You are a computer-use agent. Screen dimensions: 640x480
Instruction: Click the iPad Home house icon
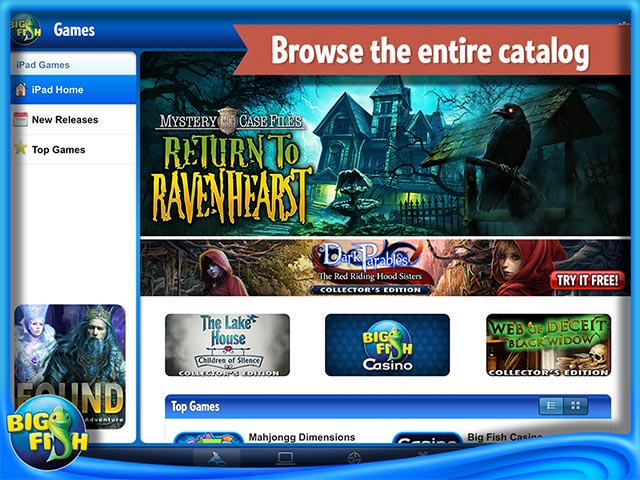(19, 90)
